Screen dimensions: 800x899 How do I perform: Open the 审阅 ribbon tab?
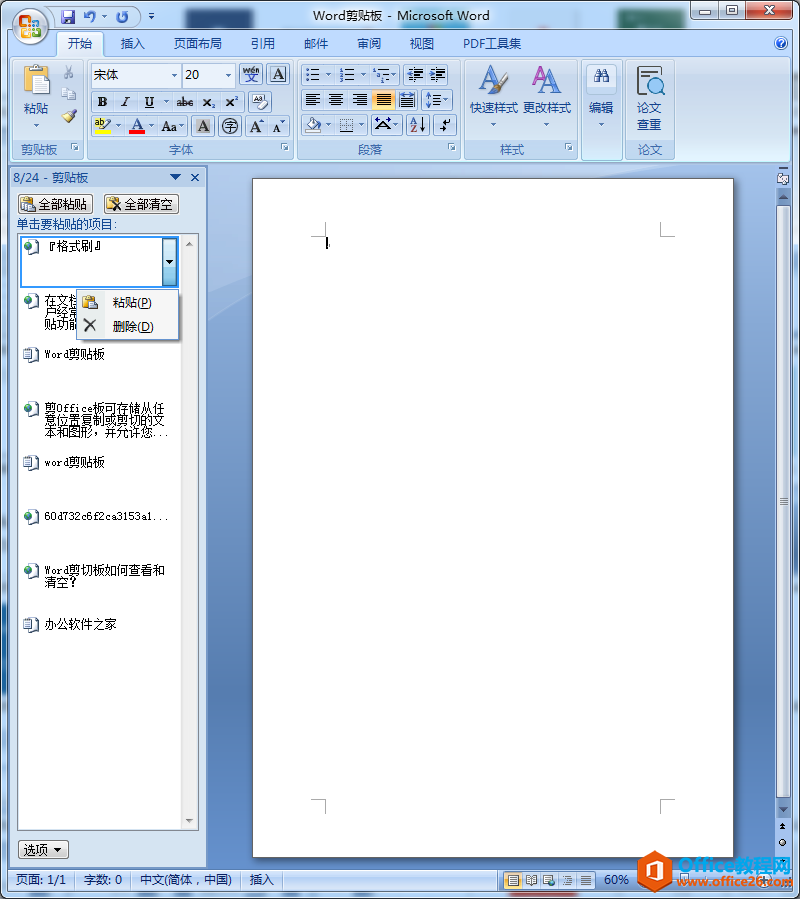(x=369, y=44)
